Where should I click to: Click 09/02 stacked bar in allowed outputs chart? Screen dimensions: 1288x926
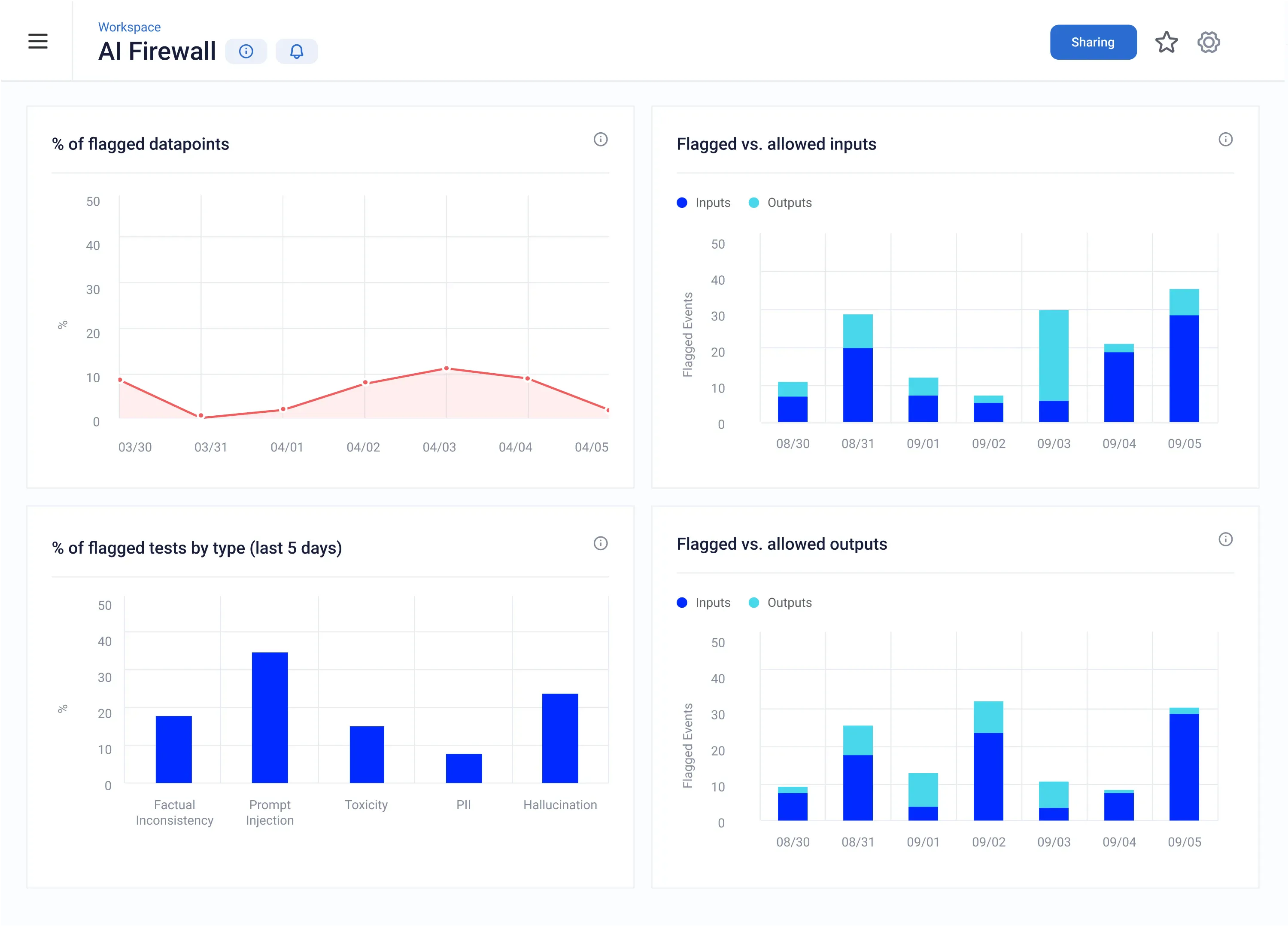(988, 761)
